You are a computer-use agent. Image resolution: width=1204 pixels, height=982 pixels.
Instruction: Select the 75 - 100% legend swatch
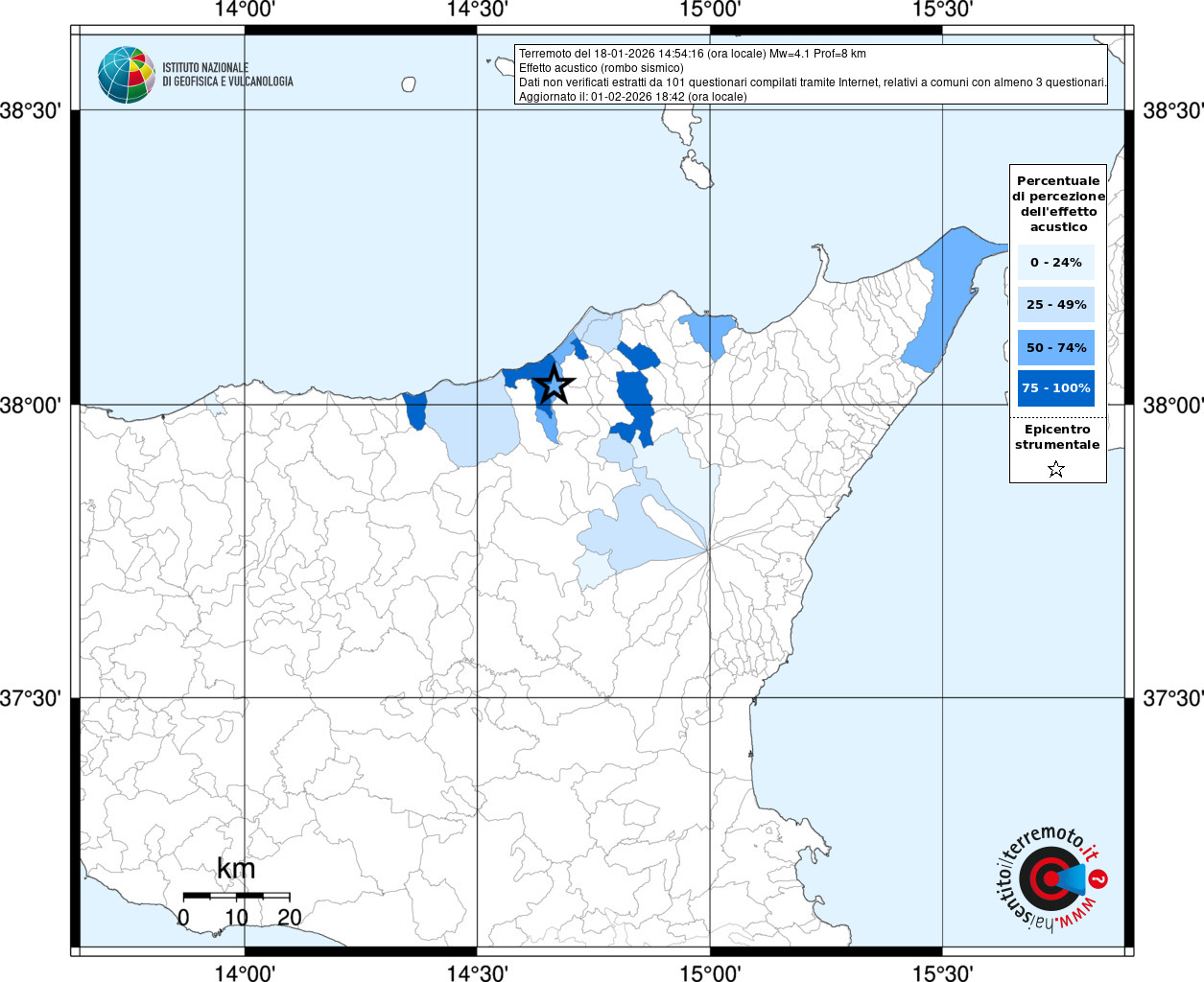pyautogui.click(x=1056, y=388)
